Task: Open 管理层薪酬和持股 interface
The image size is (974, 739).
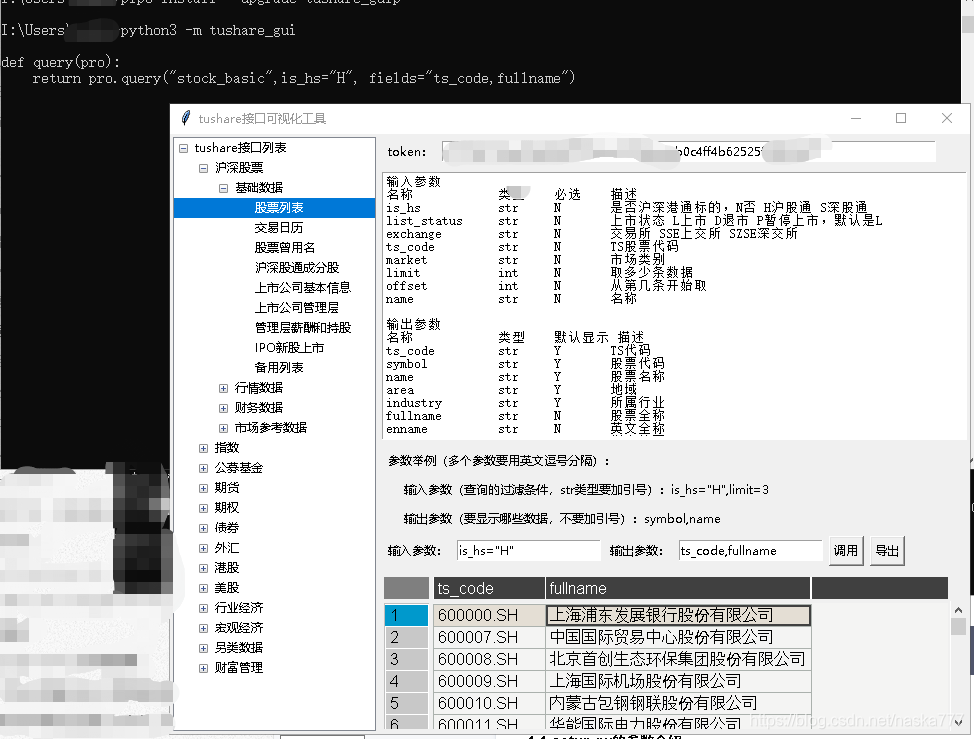Action: point(303,327)
